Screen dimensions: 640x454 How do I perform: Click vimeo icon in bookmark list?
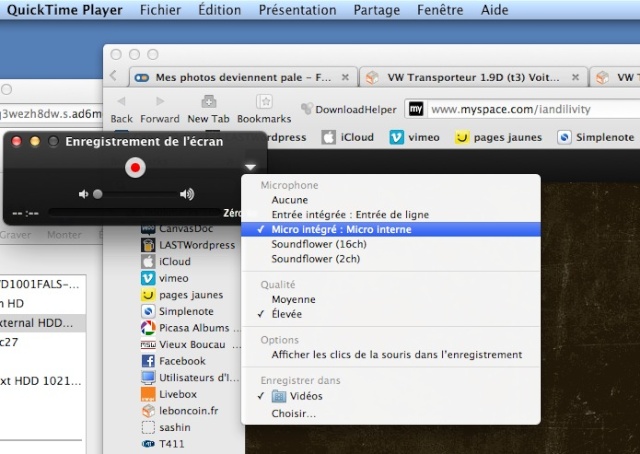[x=148, y=278]
